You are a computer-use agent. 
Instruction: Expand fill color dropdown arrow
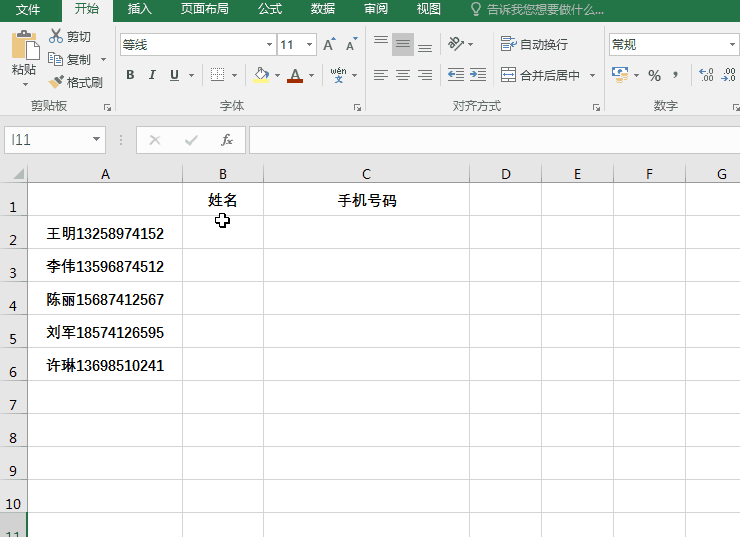[x=278, y=75]
